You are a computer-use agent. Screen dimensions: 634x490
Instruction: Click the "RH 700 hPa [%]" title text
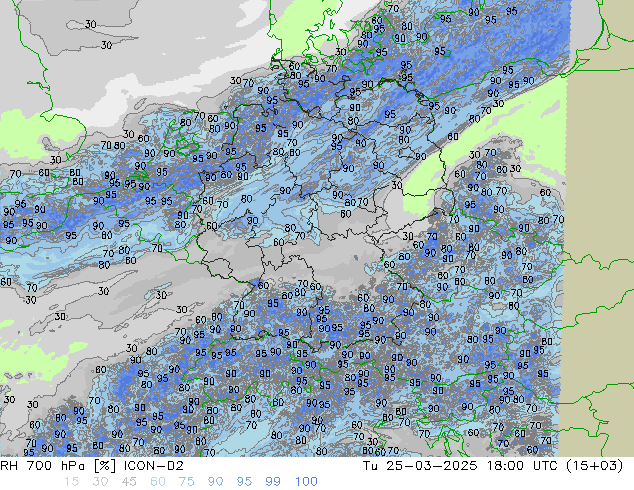pyautogui.click(x=58, y=466)
